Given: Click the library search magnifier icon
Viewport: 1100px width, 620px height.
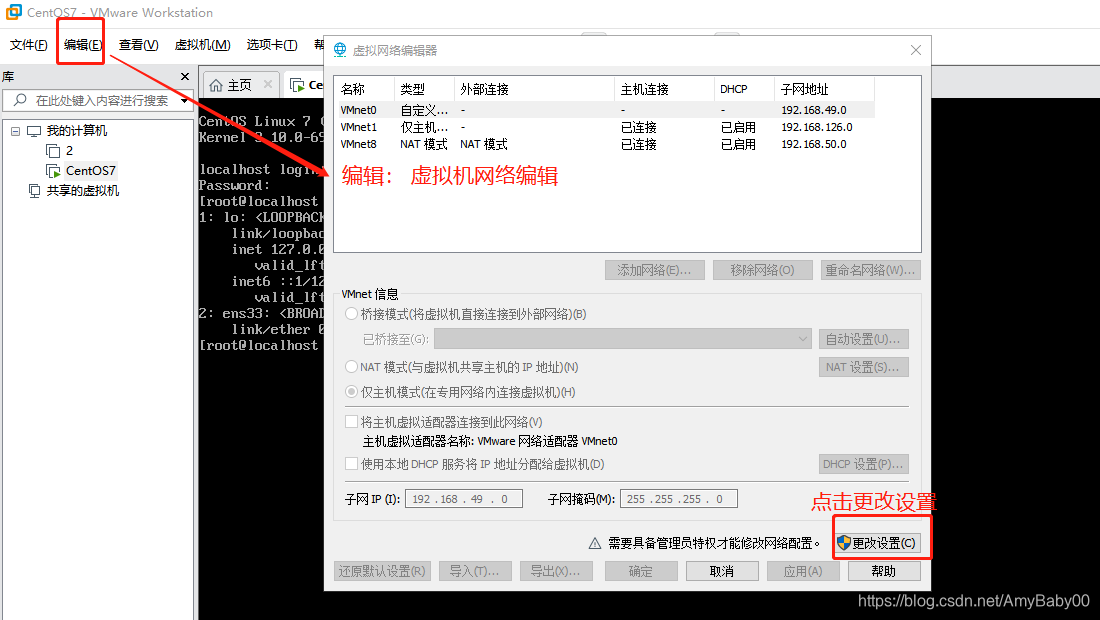Looking at the screenshot, I should coord(20,100).
